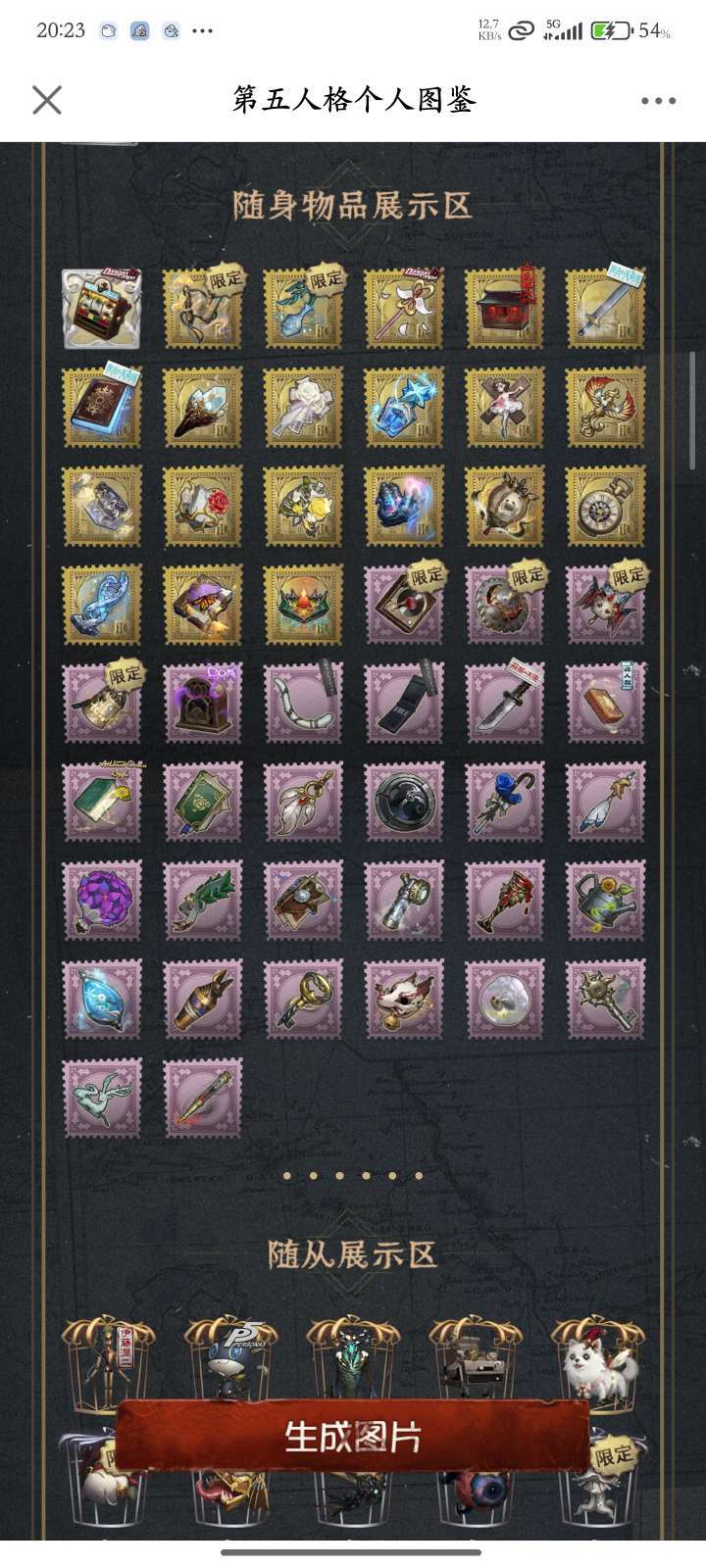Screen dimensions: 706x1568
Task: Tap the purple flower bouquet accessory
Action: pos(102,901)
